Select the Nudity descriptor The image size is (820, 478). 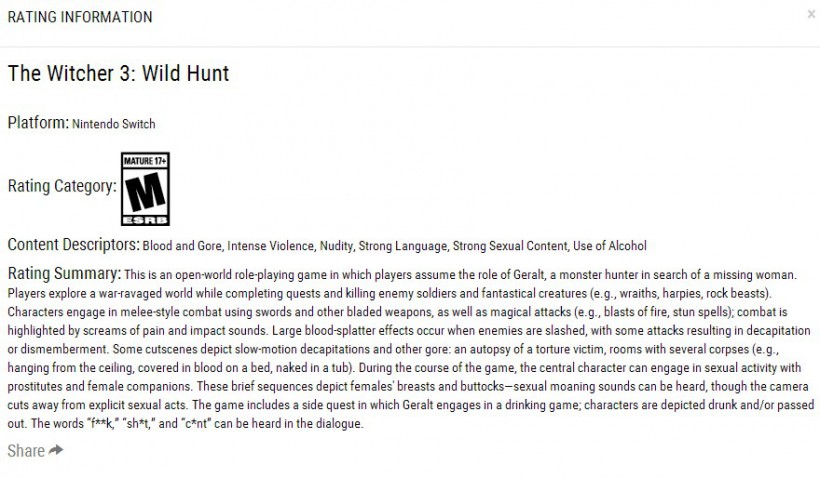point(336,246)
